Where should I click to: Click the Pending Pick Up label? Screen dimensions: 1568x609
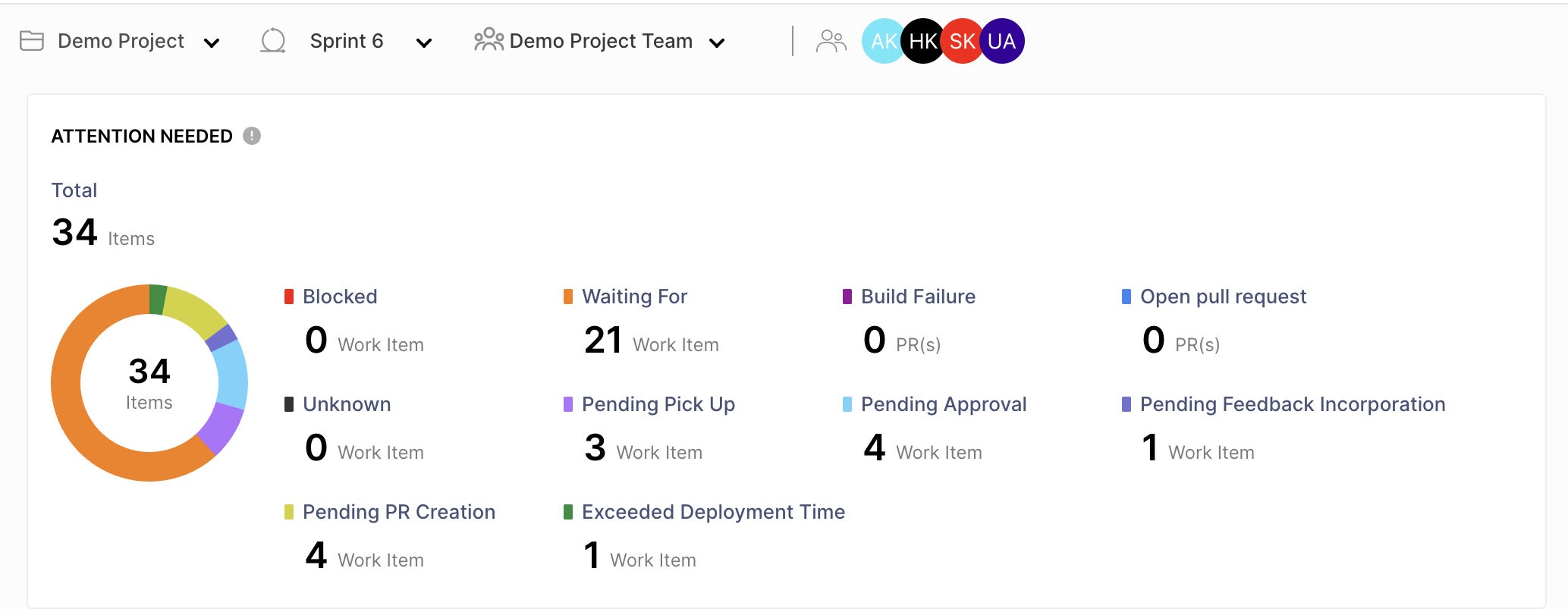click(x=658, y=404)
